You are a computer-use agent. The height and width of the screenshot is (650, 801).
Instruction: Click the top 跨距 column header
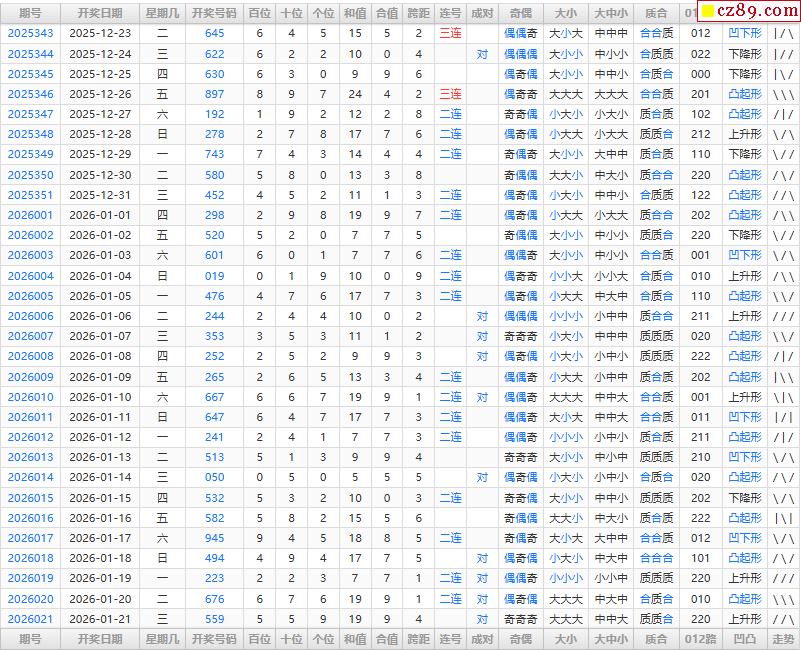418,13
